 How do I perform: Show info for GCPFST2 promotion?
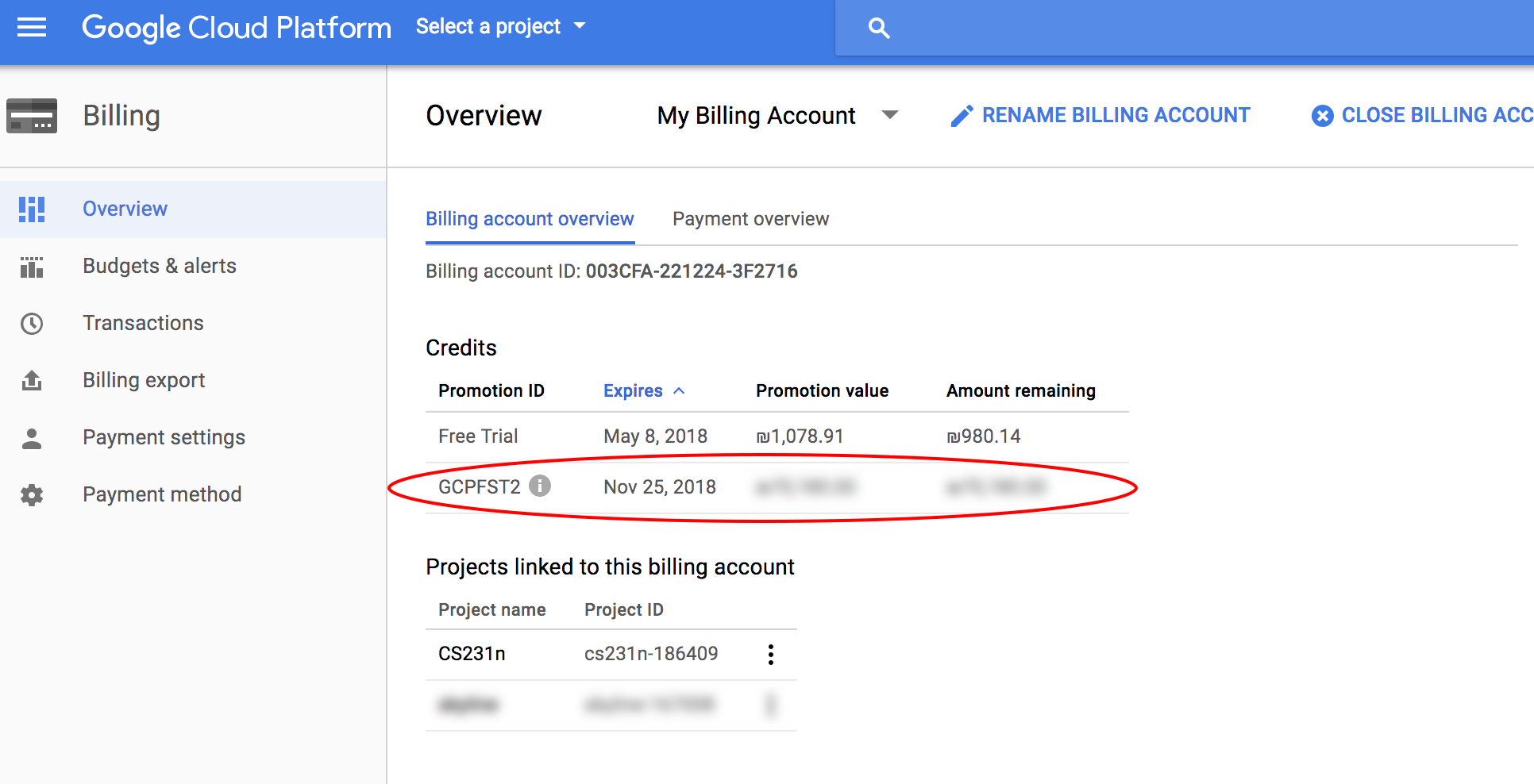tap(540, 486)
